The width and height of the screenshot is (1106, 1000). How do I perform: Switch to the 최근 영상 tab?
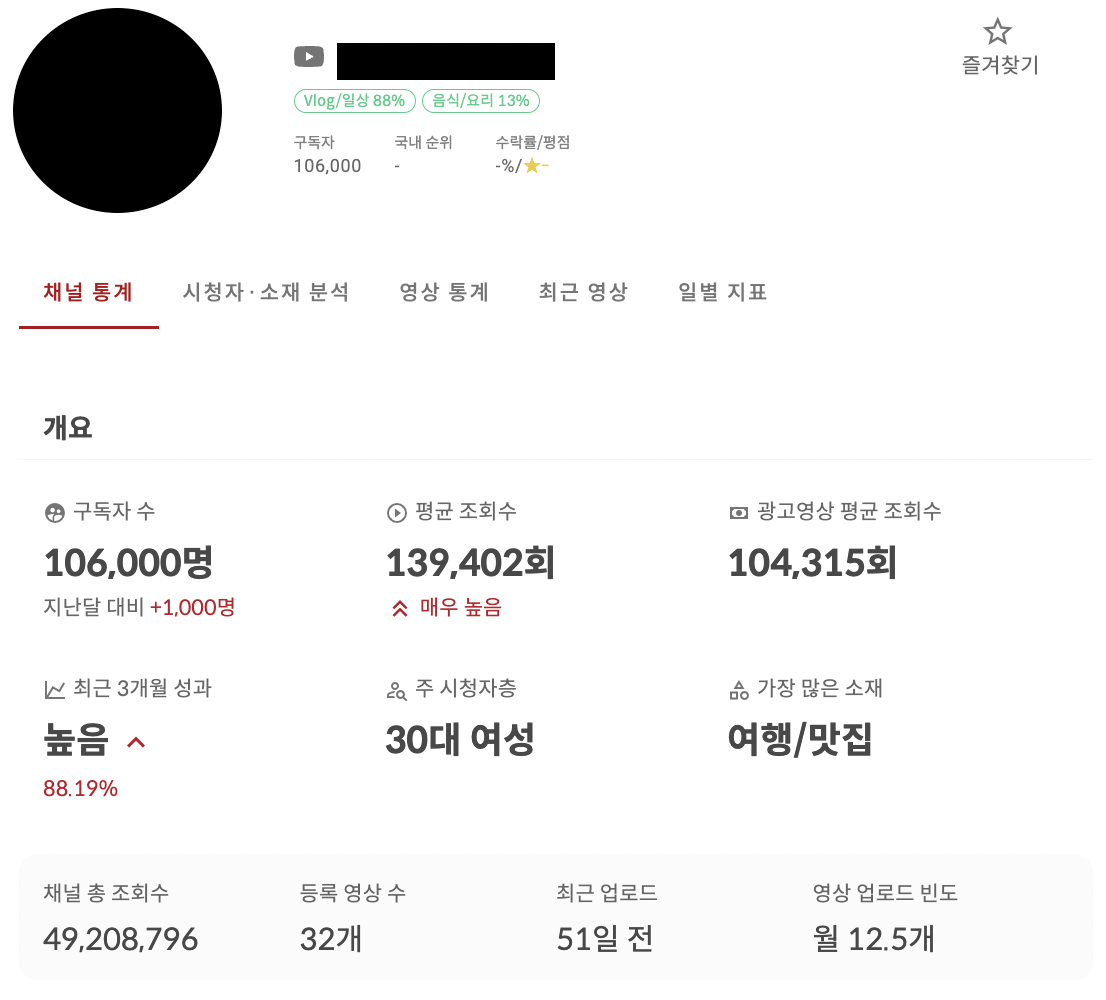pyautogui.click(x=583, y=292)
